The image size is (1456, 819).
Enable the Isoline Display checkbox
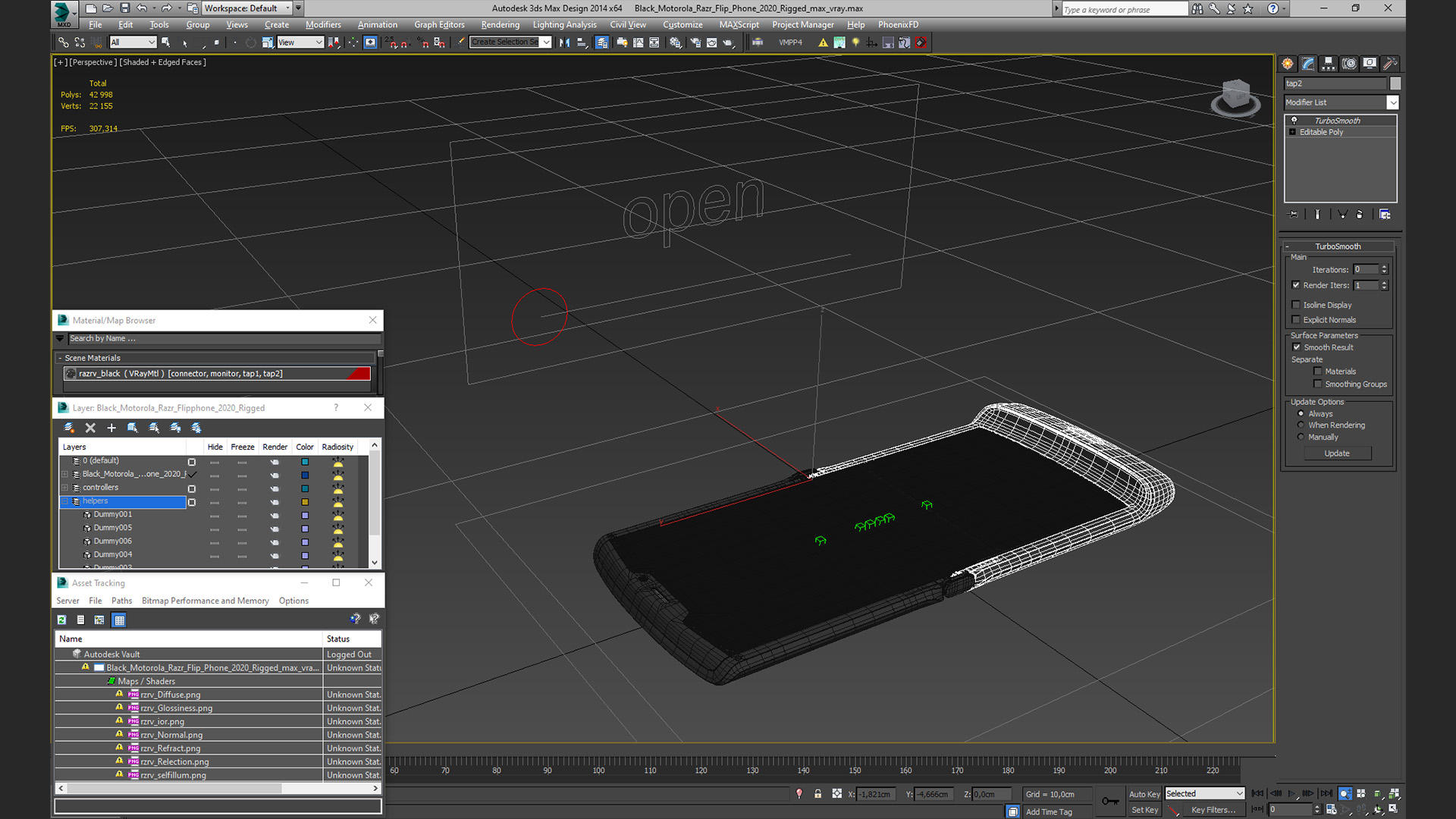(1296, 305)
